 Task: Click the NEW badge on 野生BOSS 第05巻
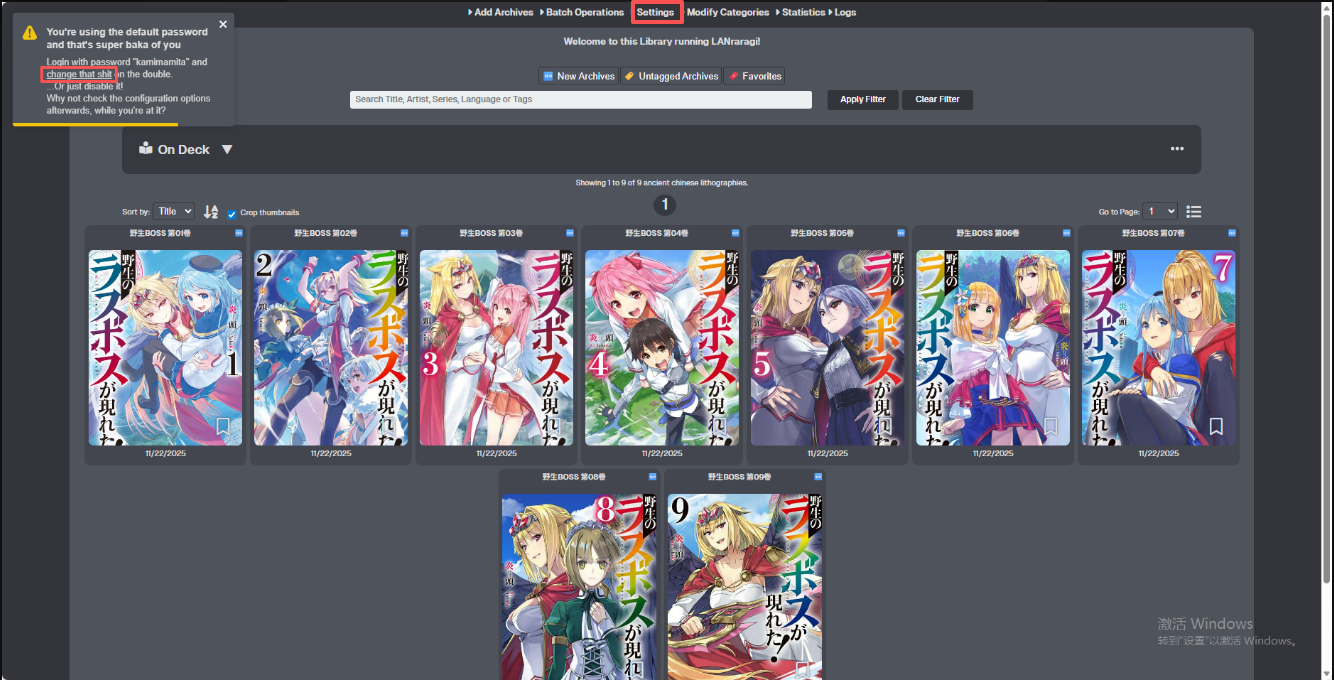click(x=901, y=233)
